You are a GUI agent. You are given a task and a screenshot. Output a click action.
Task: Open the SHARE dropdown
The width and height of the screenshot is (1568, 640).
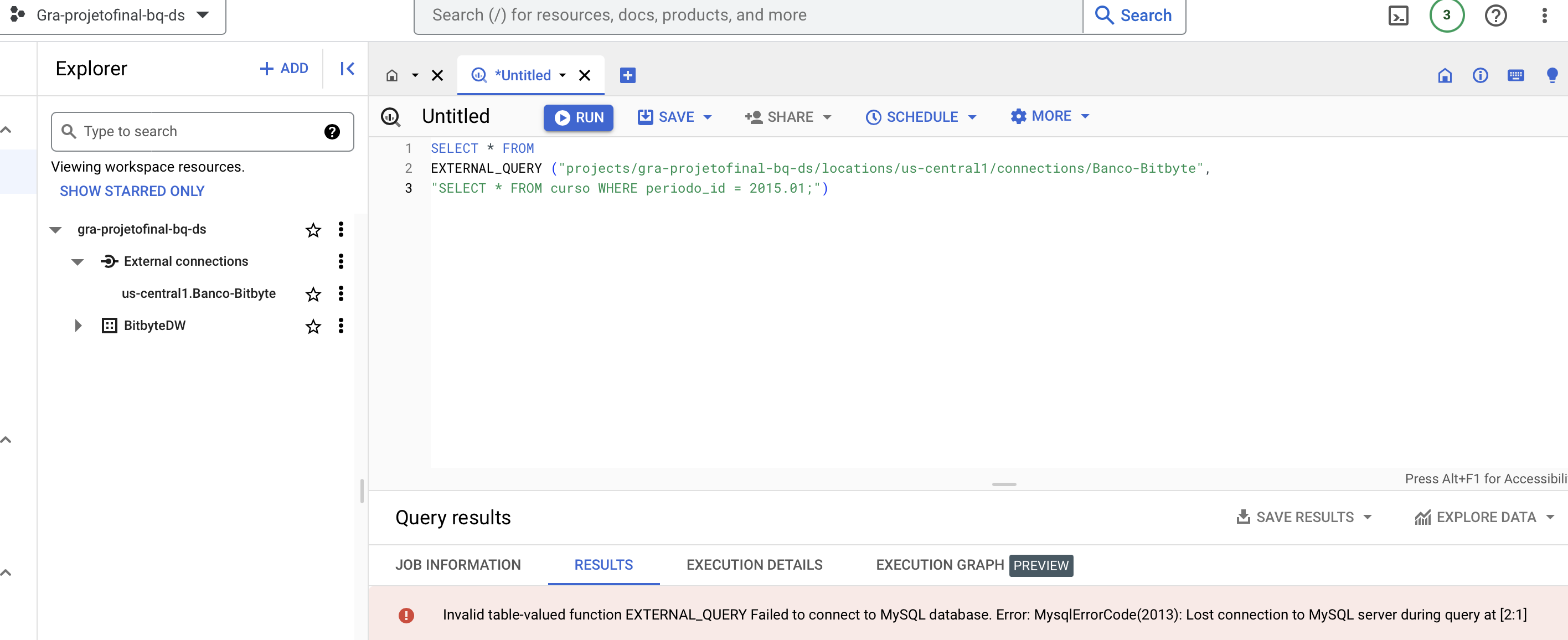[827, 117]
